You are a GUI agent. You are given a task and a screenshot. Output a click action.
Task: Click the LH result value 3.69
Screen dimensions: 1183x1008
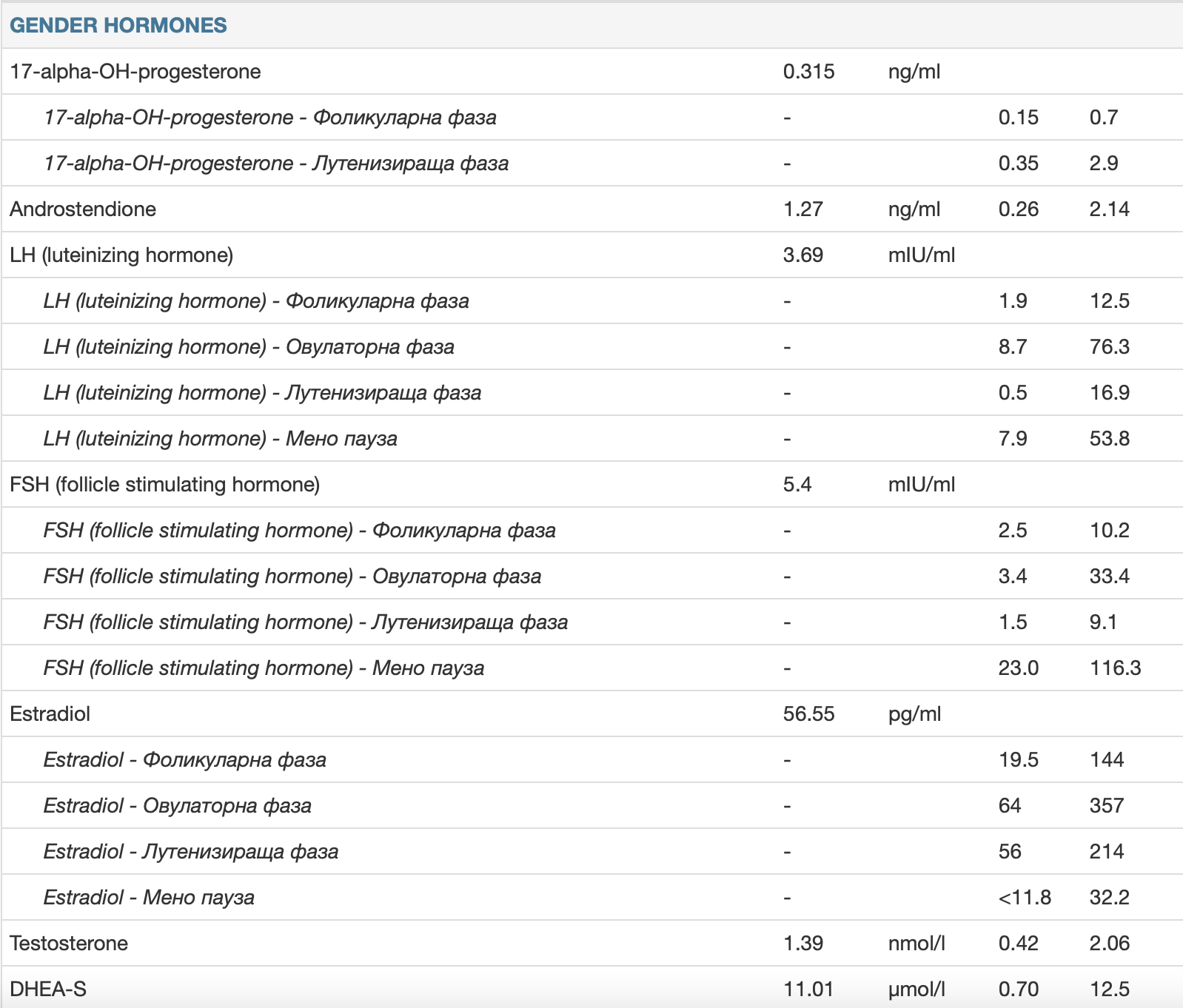(x=802, y=255)
